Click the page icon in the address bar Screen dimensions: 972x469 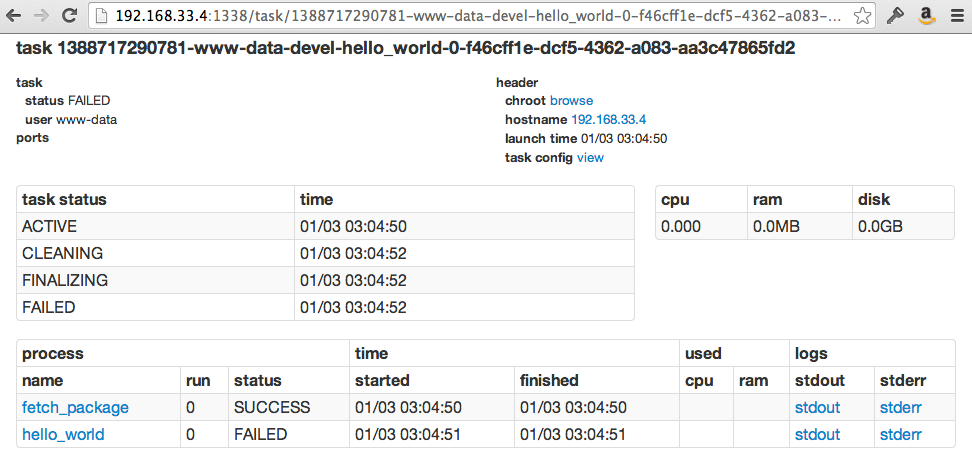(x=101, y=16)
